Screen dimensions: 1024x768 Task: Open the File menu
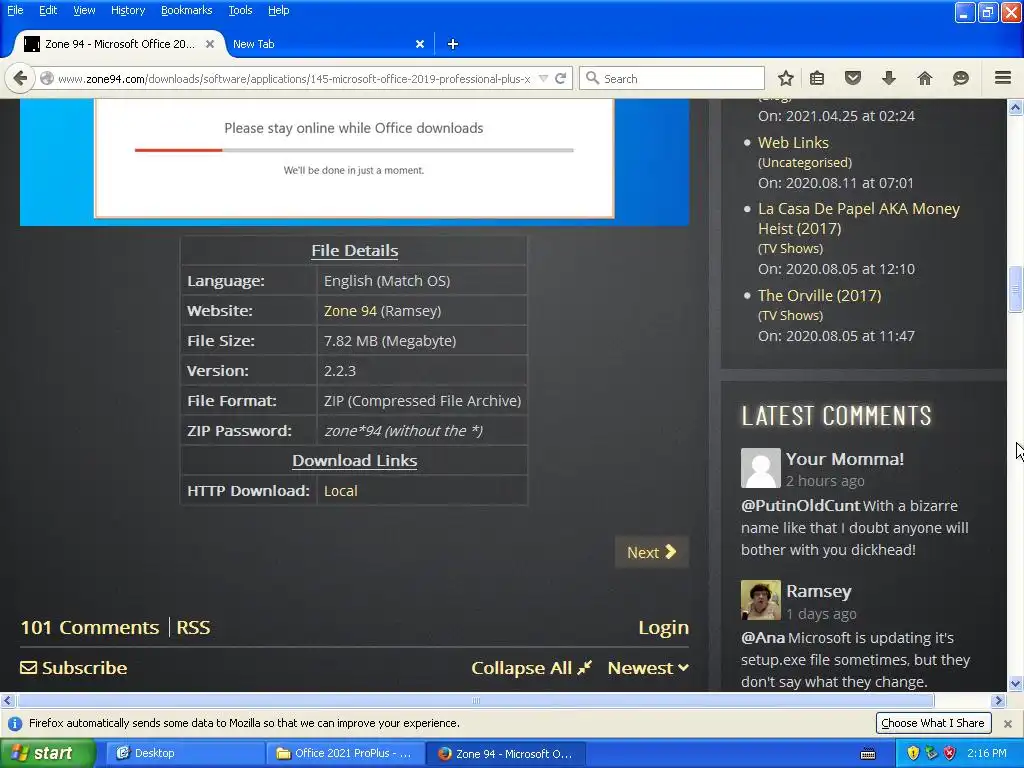15,10
